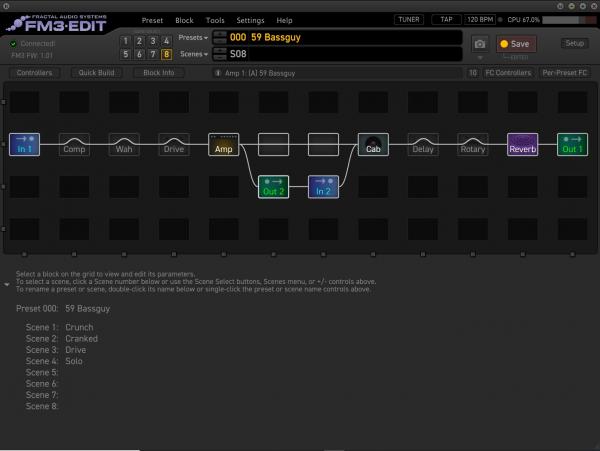This screenshot has height=451, width=600.
Task: Open the Amp block
Action: 224,144
